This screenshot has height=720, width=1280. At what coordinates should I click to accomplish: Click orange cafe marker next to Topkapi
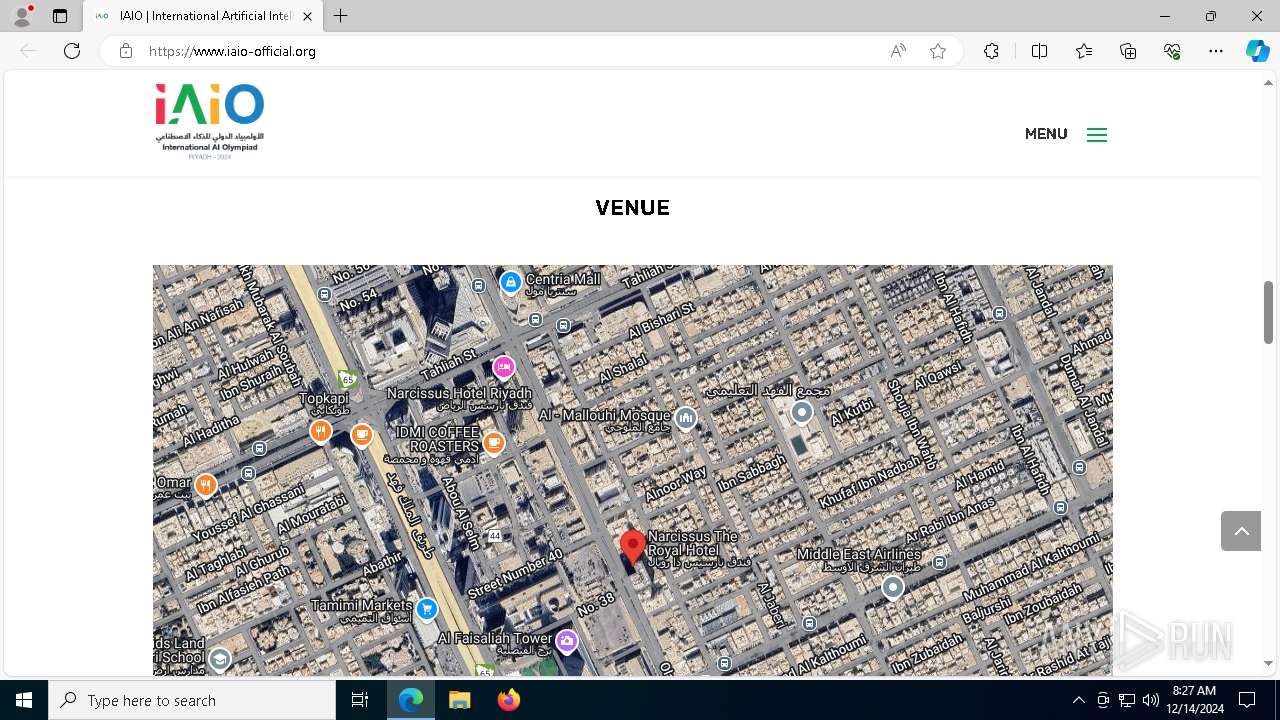click(x=362, y=435)
